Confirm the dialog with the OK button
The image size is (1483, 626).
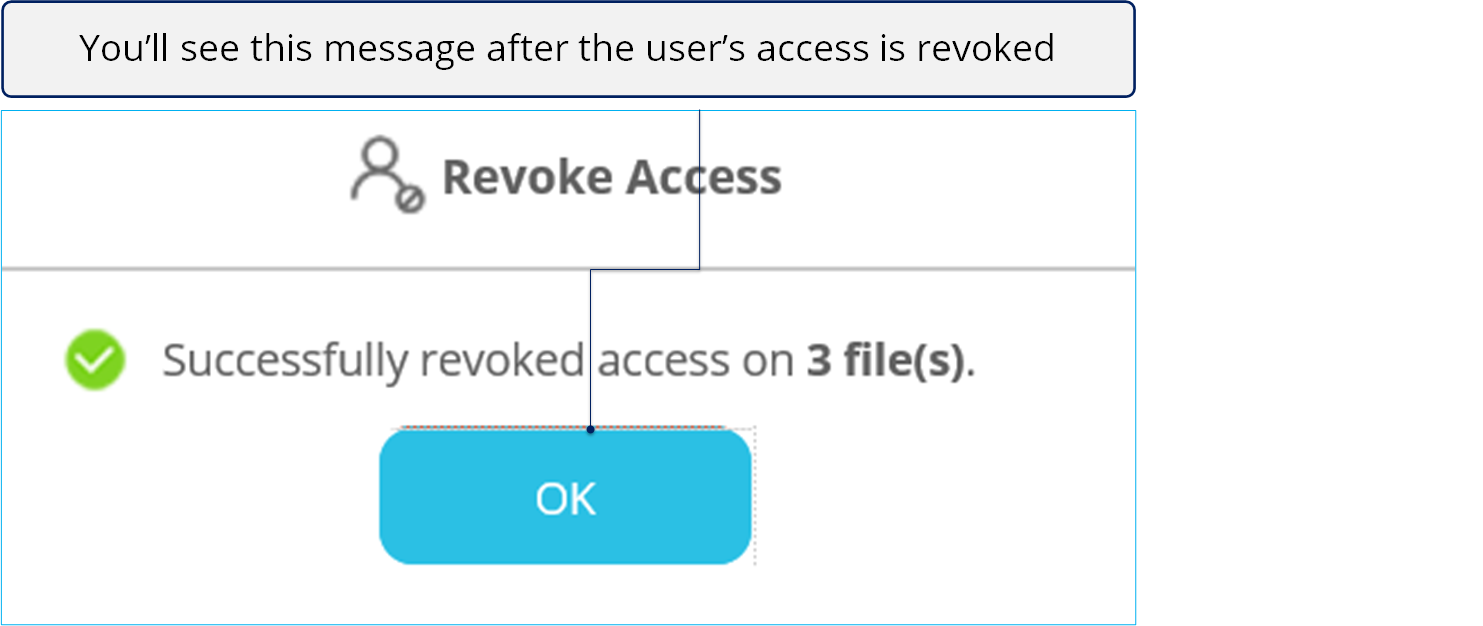click(565, 497)
